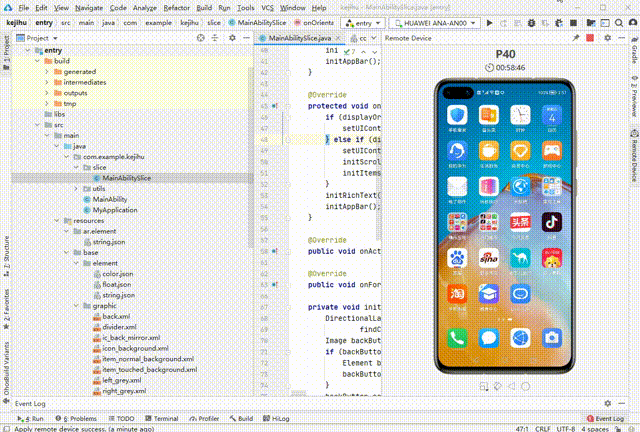Open the Terminal tool window
The width and height of the screenshot is (640, 432).
click(162, 418)
